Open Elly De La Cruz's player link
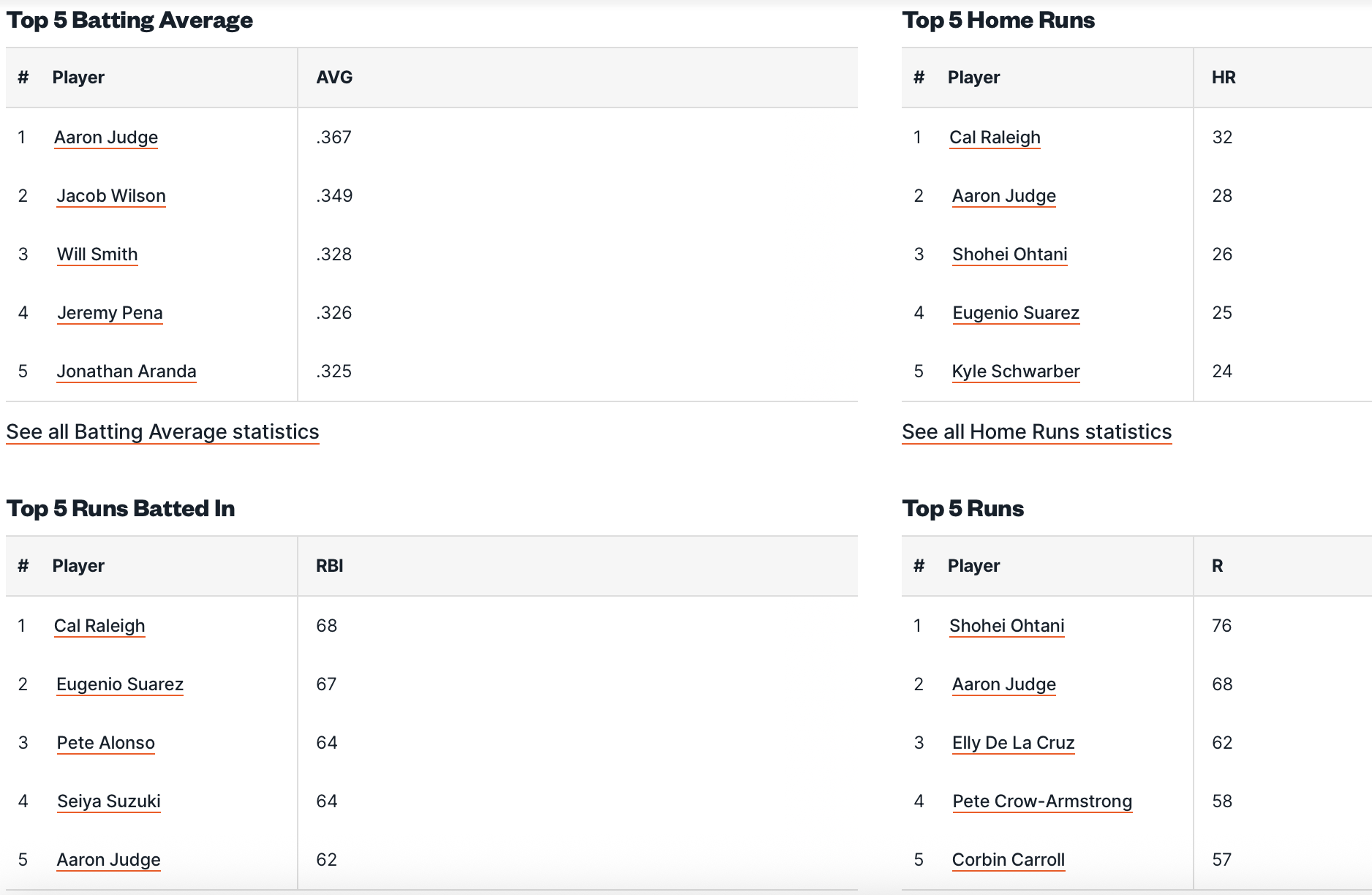The width and height of the screenshot is (1372, 895). pyautogui.click(x=1013, y=743)
